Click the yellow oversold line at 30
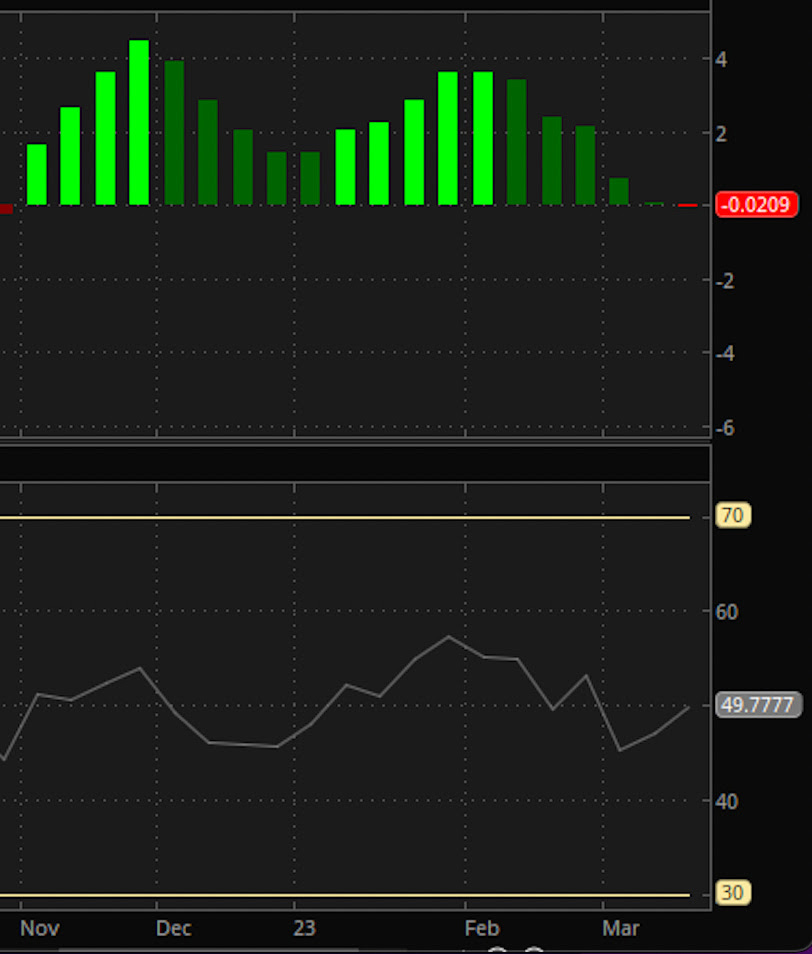The height and width of the screenshot is (954, 812). coord(345,895)
